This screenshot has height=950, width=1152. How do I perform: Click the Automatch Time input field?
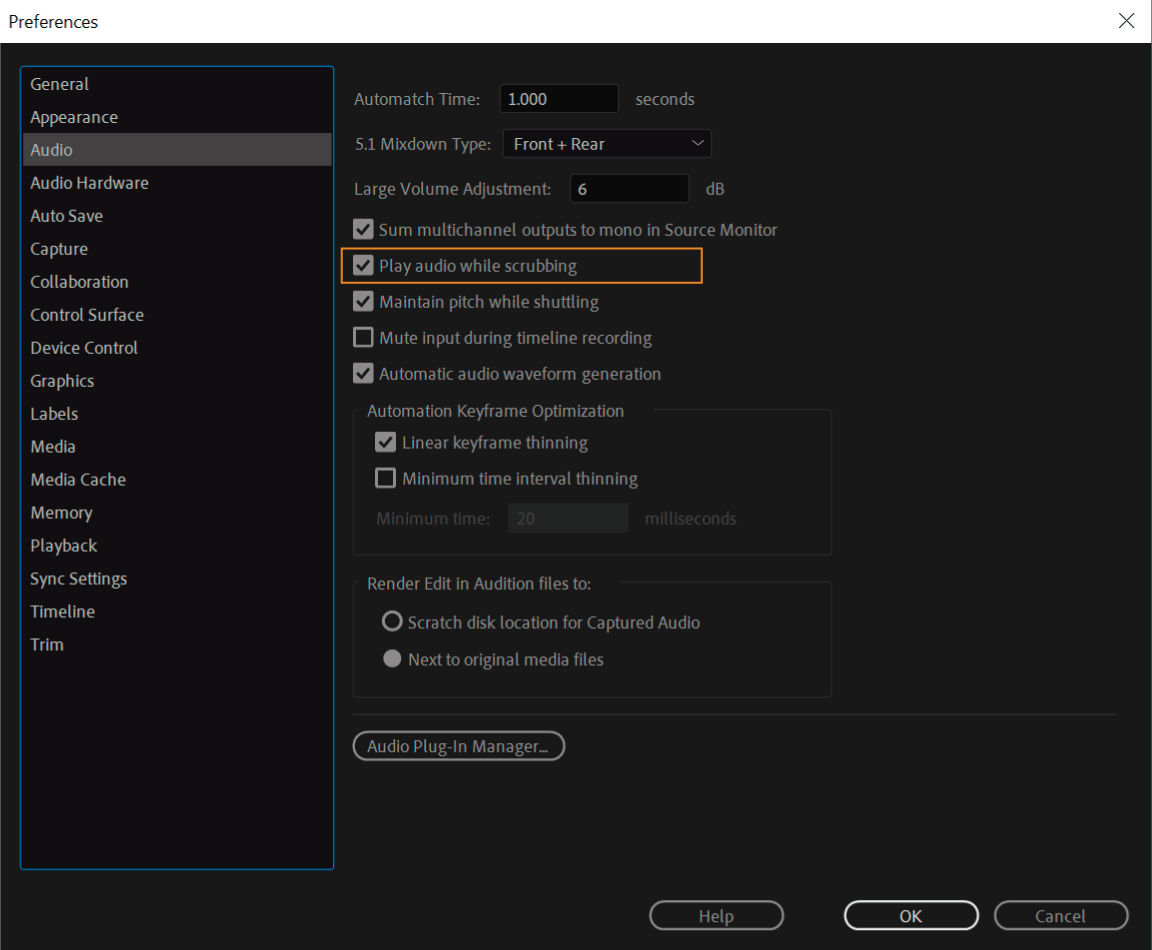point(558,98)
